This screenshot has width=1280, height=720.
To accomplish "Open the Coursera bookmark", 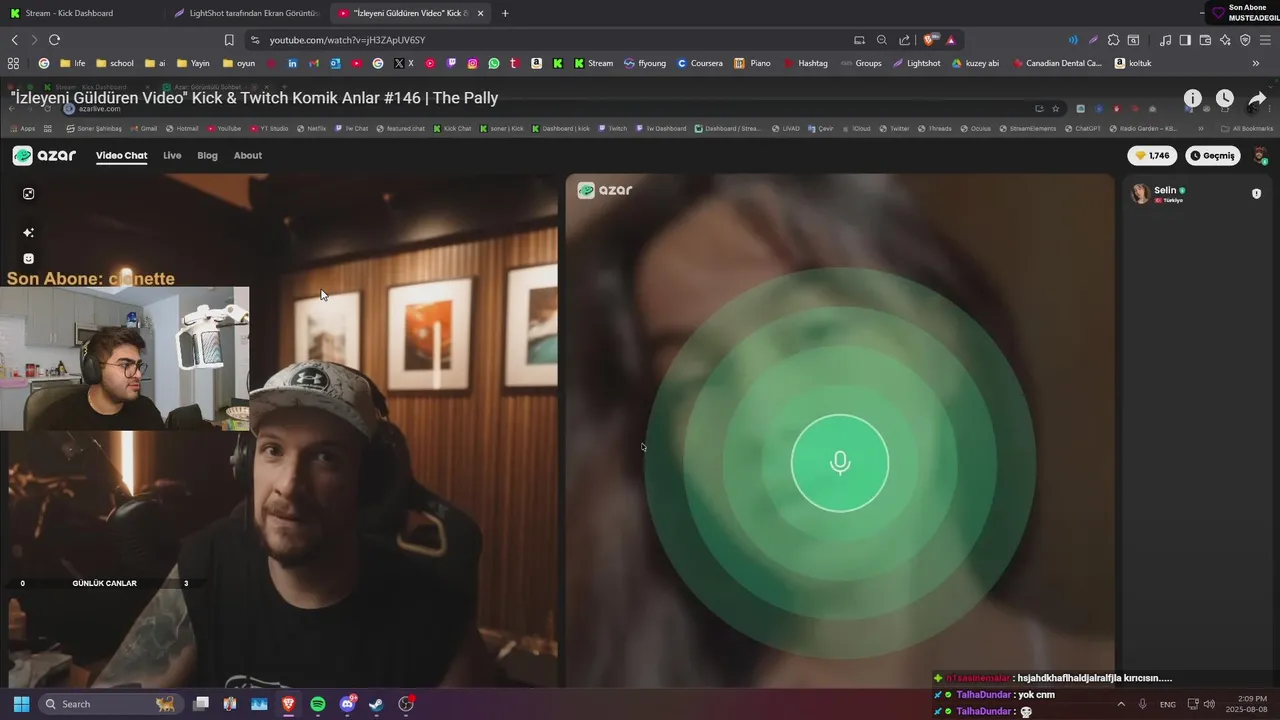I will (x=699, y=63).
